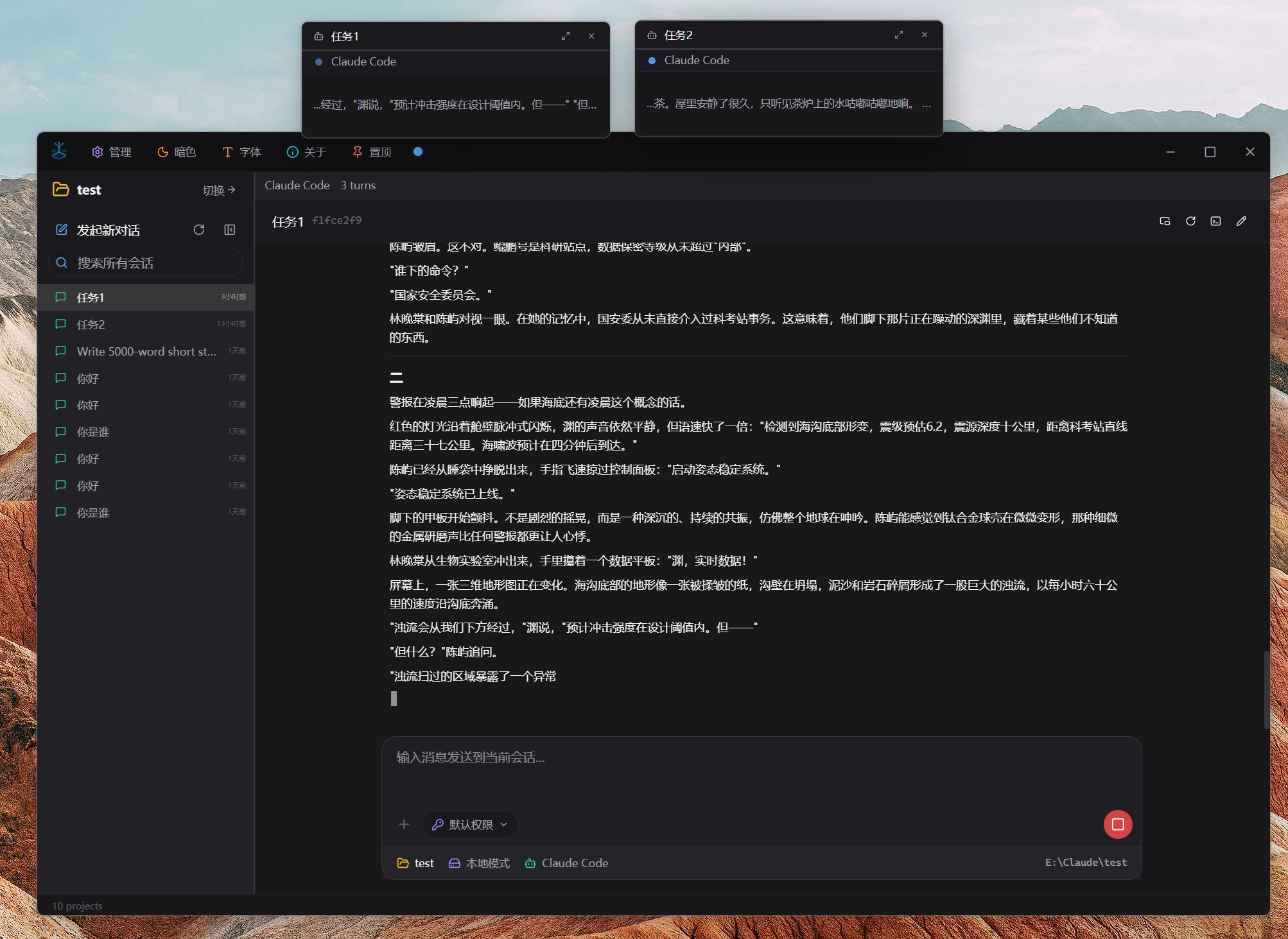Close the 任务1 floating window
The width and height of the screenshot is (1288, 939).
pos(591,36)
